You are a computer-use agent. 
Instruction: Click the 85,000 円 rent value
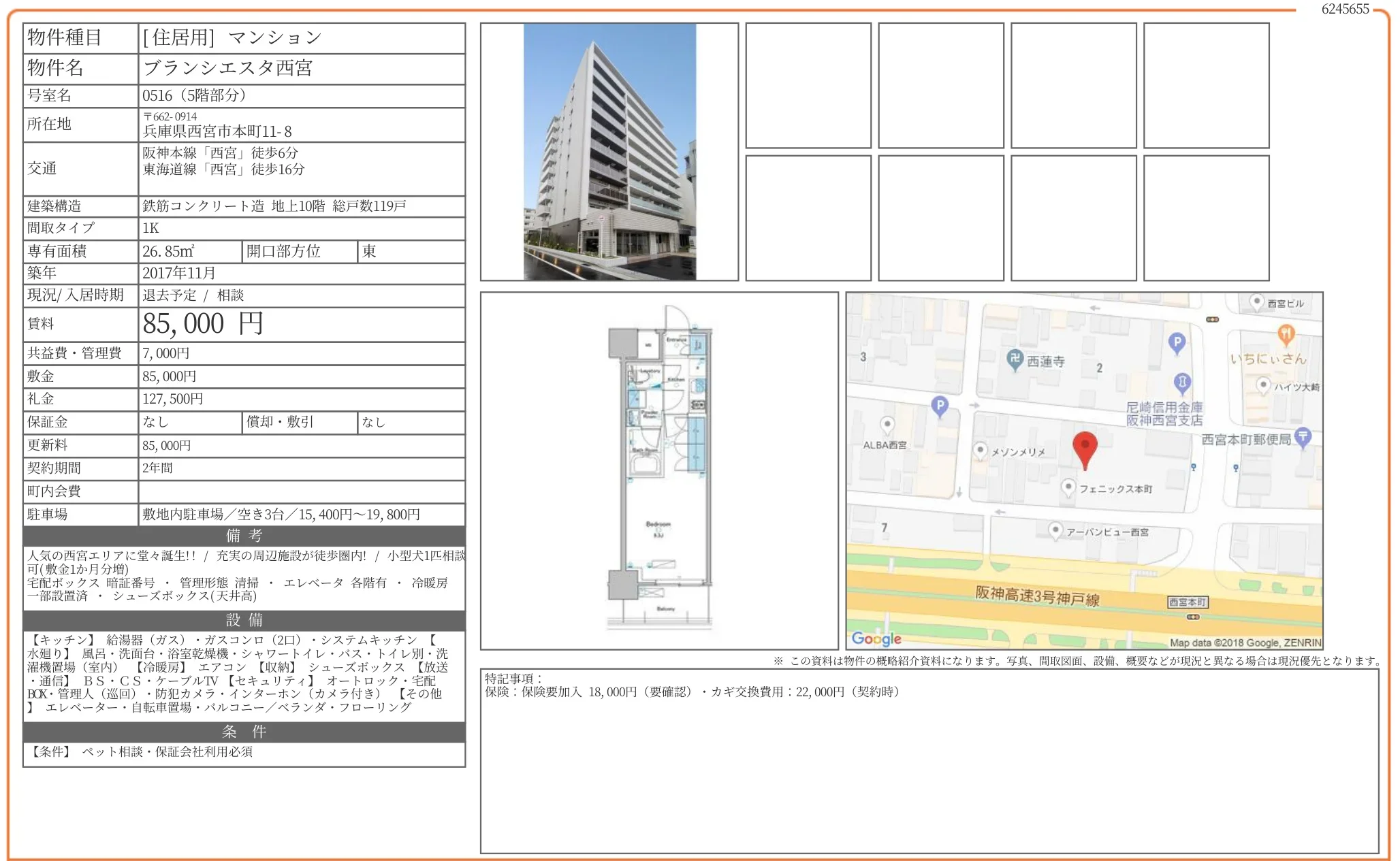(x=203, y=324)
